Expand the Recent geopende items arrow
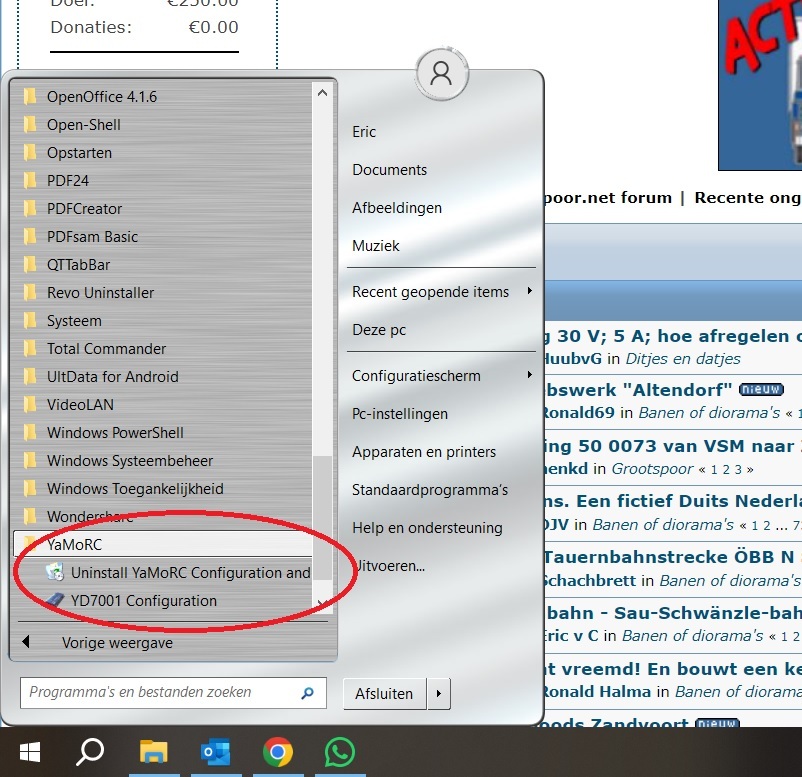 pos(529,291)
